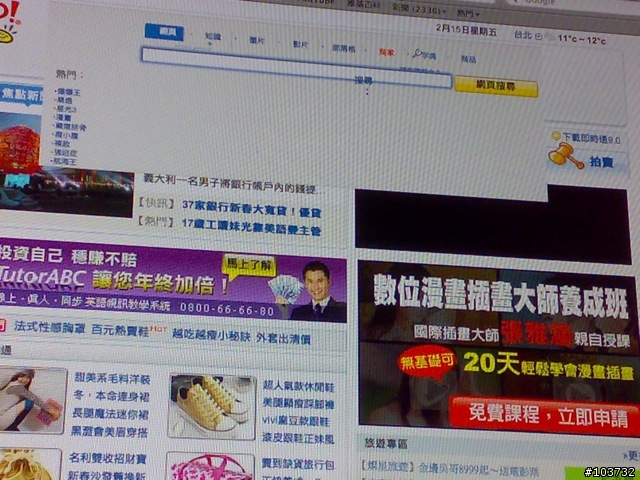The height and width of the screenshot is (480, 640).
Task: Open the 甜美系毛料洋裝 link
Action: click(112, 379)
